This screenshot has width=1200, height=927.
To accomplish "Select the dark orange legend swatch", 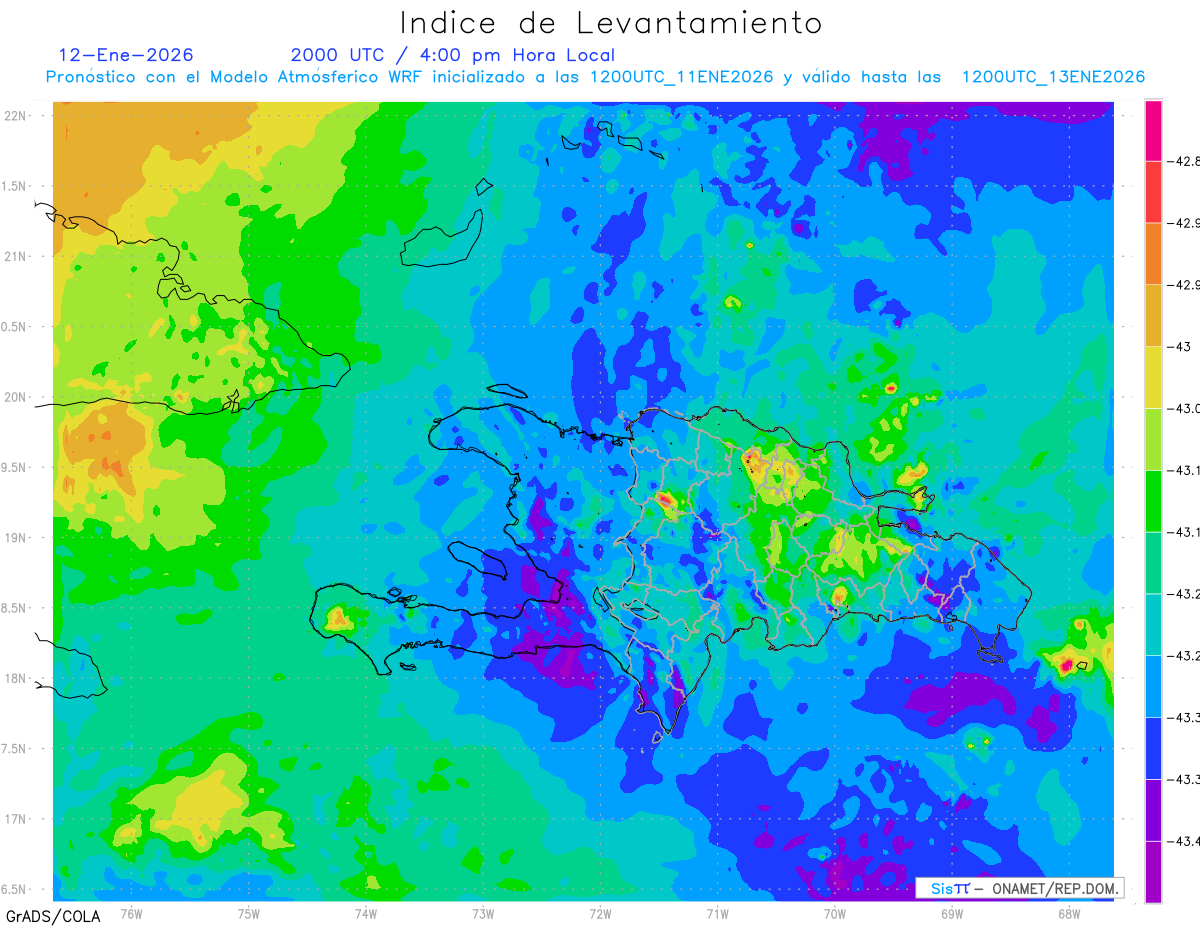I will 1153,254.
